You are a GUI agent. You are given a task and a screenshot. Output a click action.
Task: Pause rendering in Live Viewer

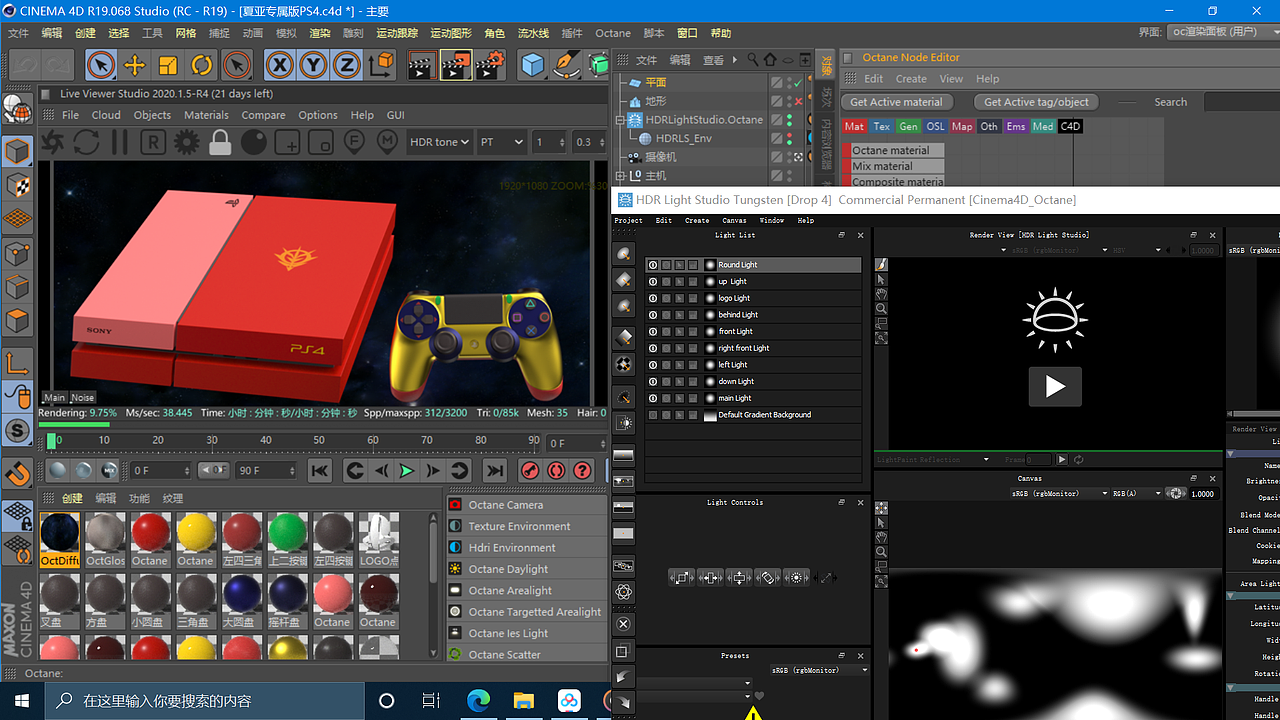coord(120,142)
